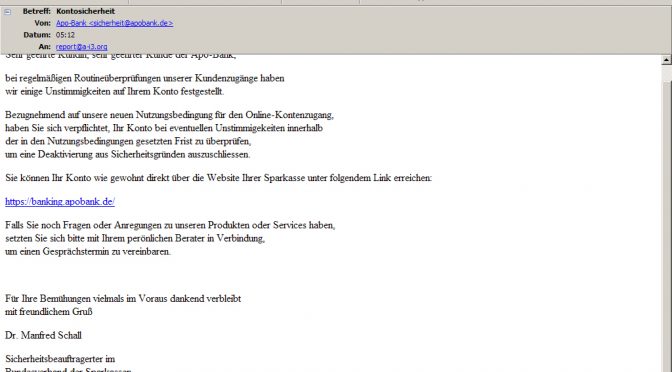This screenshot has width=672, height=372.
Task: Click the scrollbar up arrow
Action: point(666,60)
